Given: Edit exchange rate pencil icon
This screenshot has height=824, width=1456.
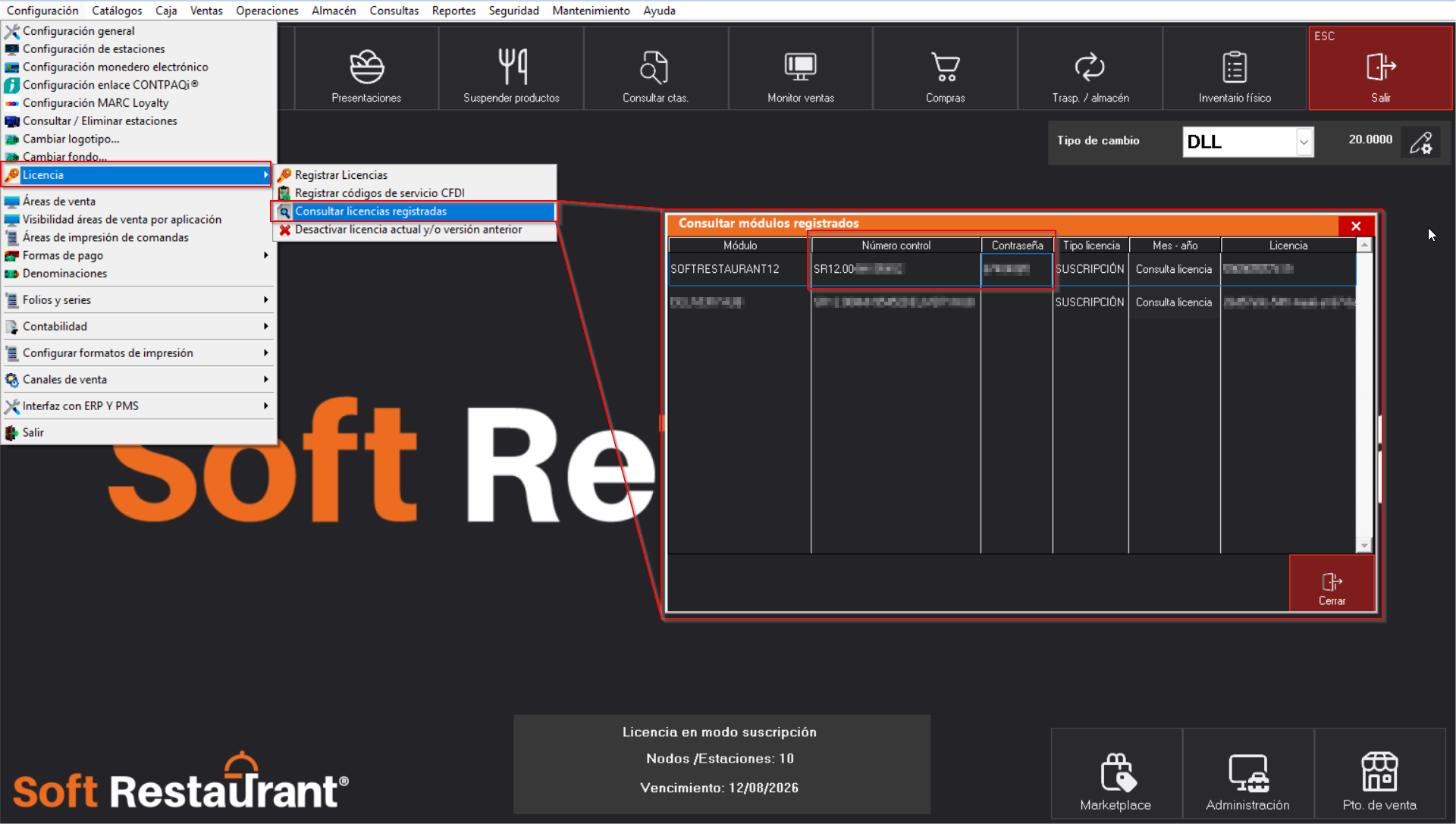Looking at the screenshot, I should (1420, 142).
